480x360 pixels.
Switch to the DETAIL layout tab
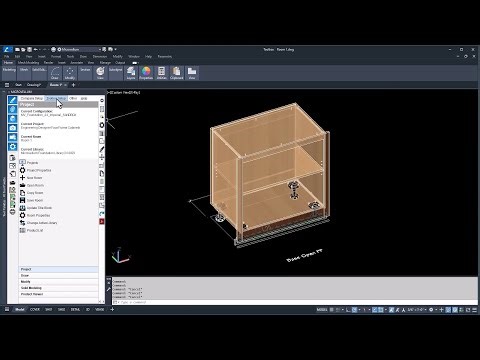pyautogui.click(x=75, y=310)
